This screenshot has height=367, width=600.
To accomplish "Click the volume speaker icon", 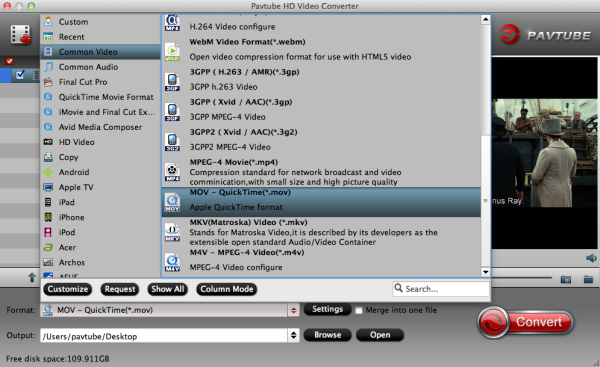I will 591,258.
